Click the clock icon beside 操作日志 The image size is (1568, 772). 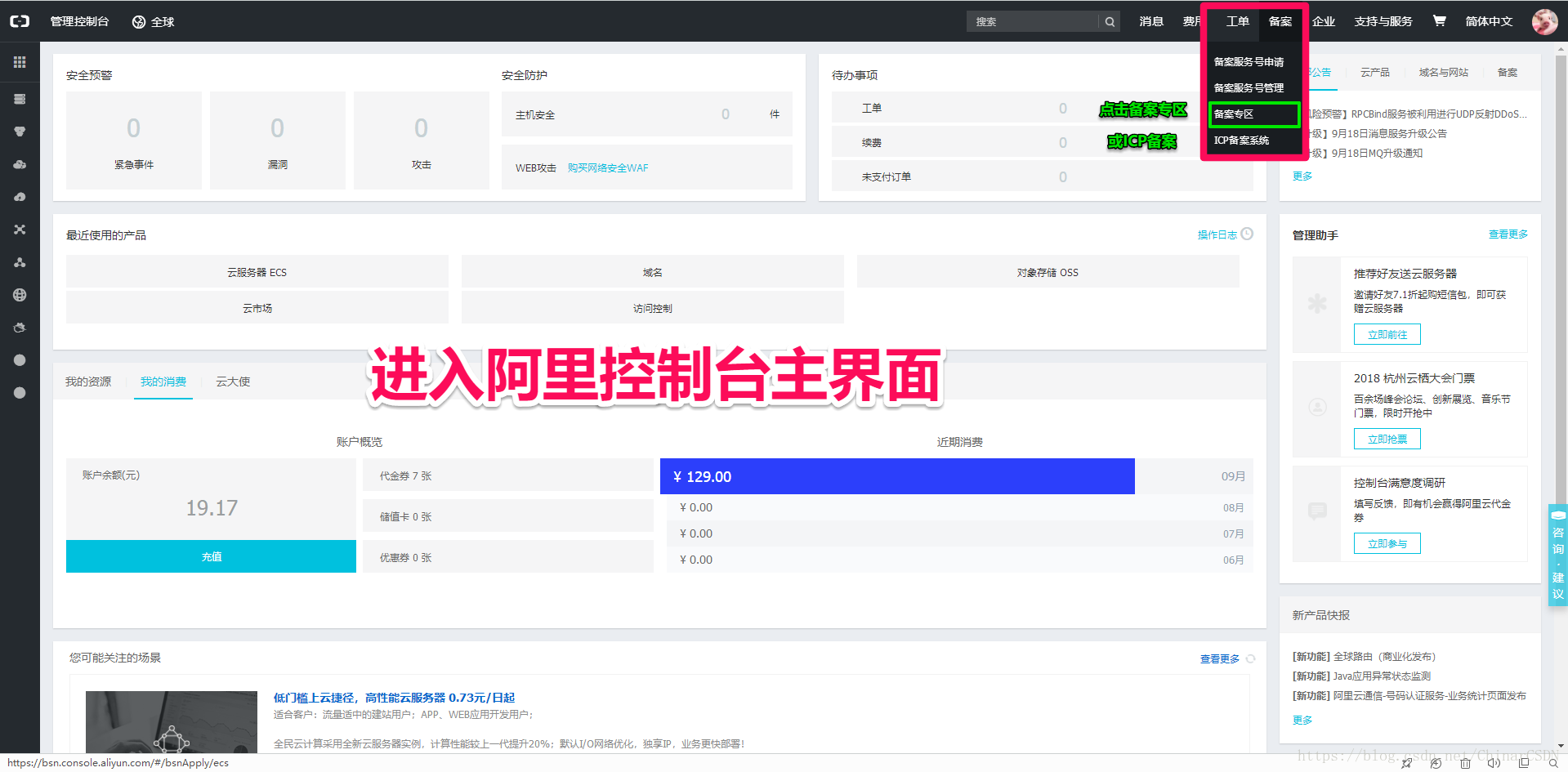coord(1247,234)
